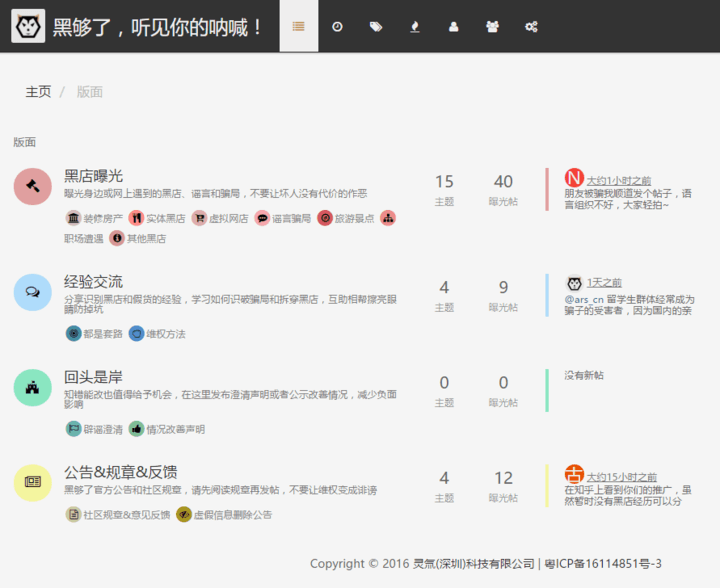Screen dimensions: 720x588
Task: Click the yellow newspaper icon for 公告&规章&反馈
Action: tap(33, 482)
